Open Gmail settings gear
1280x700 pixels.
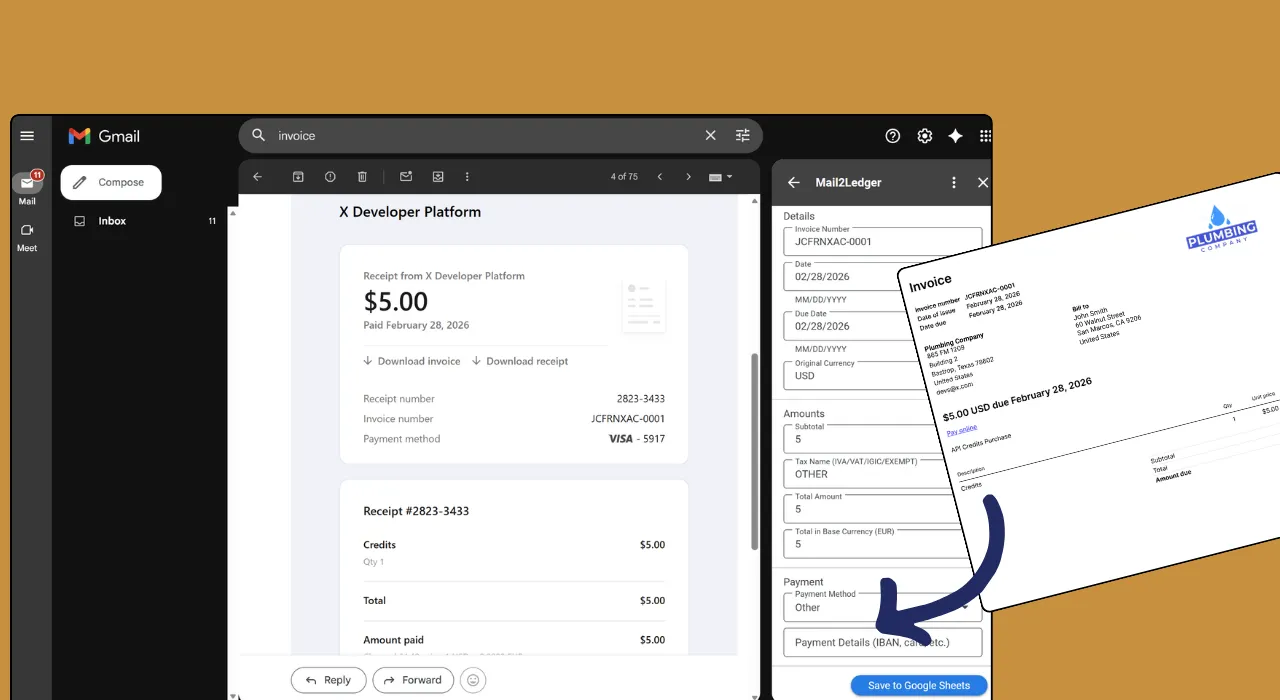point(925,136)
